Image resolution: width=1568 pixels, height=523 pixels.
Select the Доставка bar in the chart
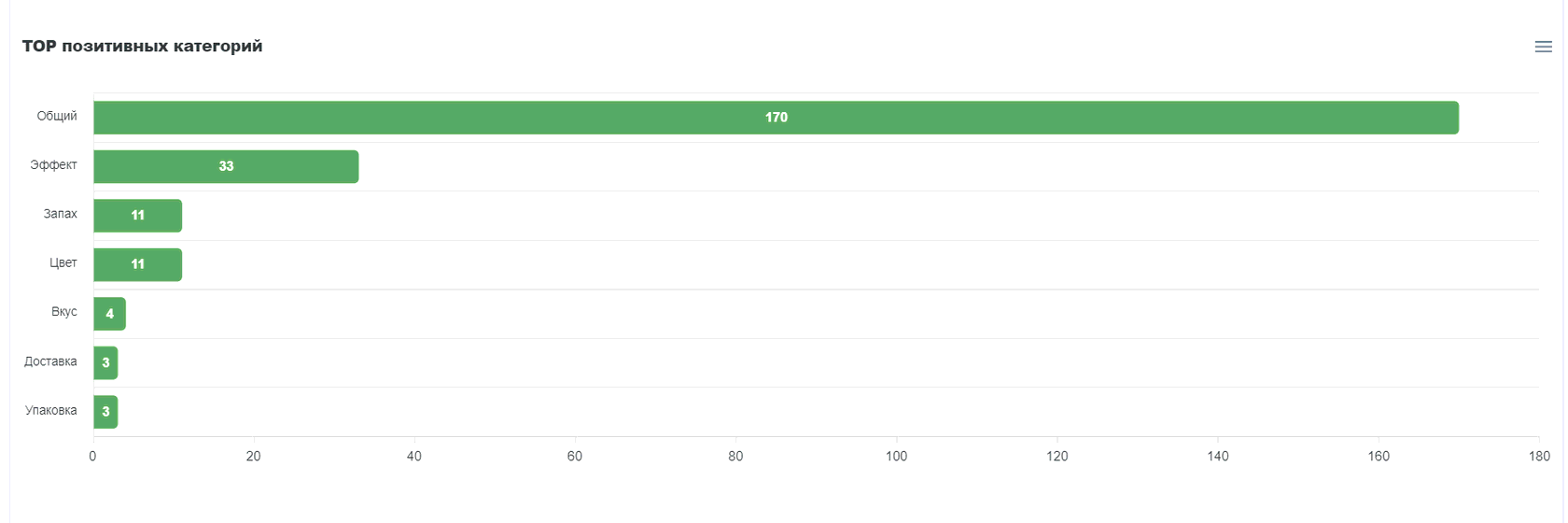[105, 362]
